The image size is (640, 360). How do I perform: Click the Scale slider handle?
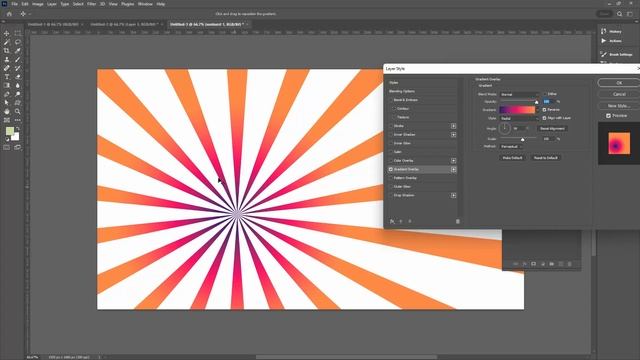522,140
